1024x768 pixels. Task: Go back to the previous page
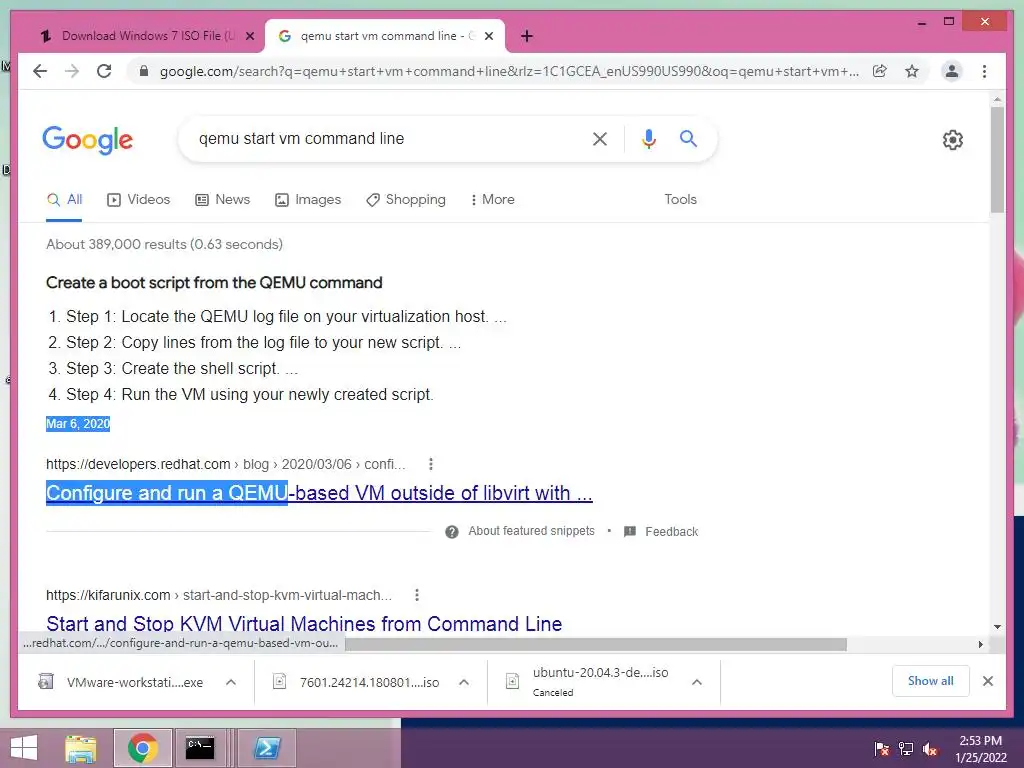tap(40, 71)
